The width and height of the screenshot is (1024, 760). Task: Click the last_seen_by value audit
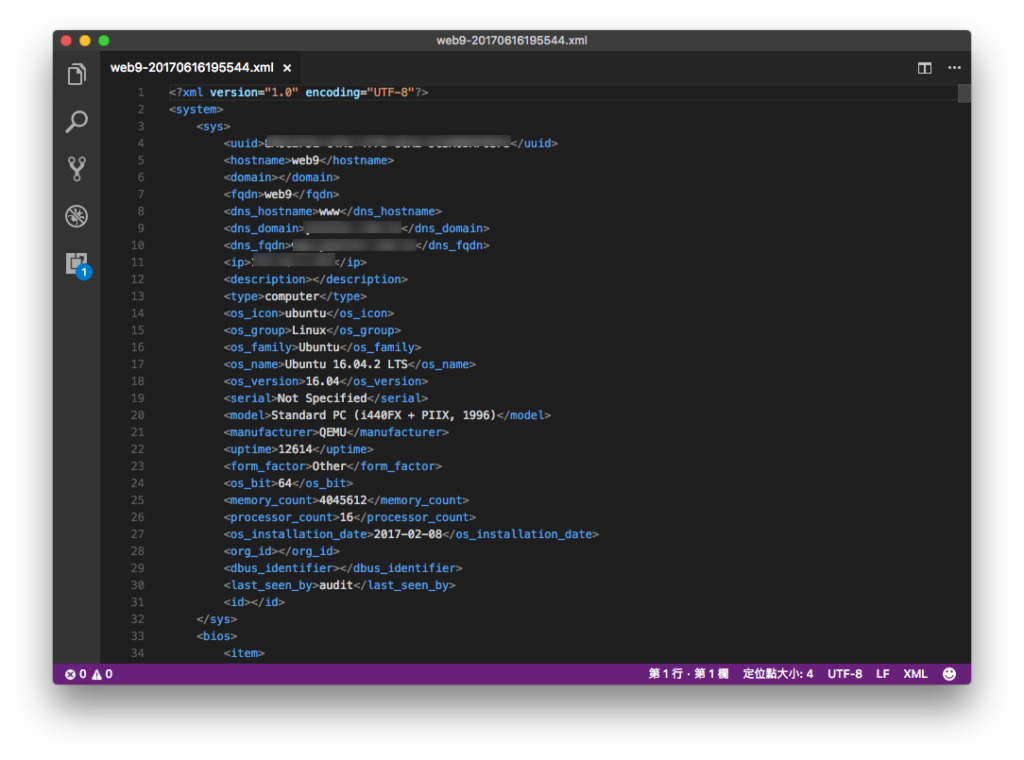point(336,585)
